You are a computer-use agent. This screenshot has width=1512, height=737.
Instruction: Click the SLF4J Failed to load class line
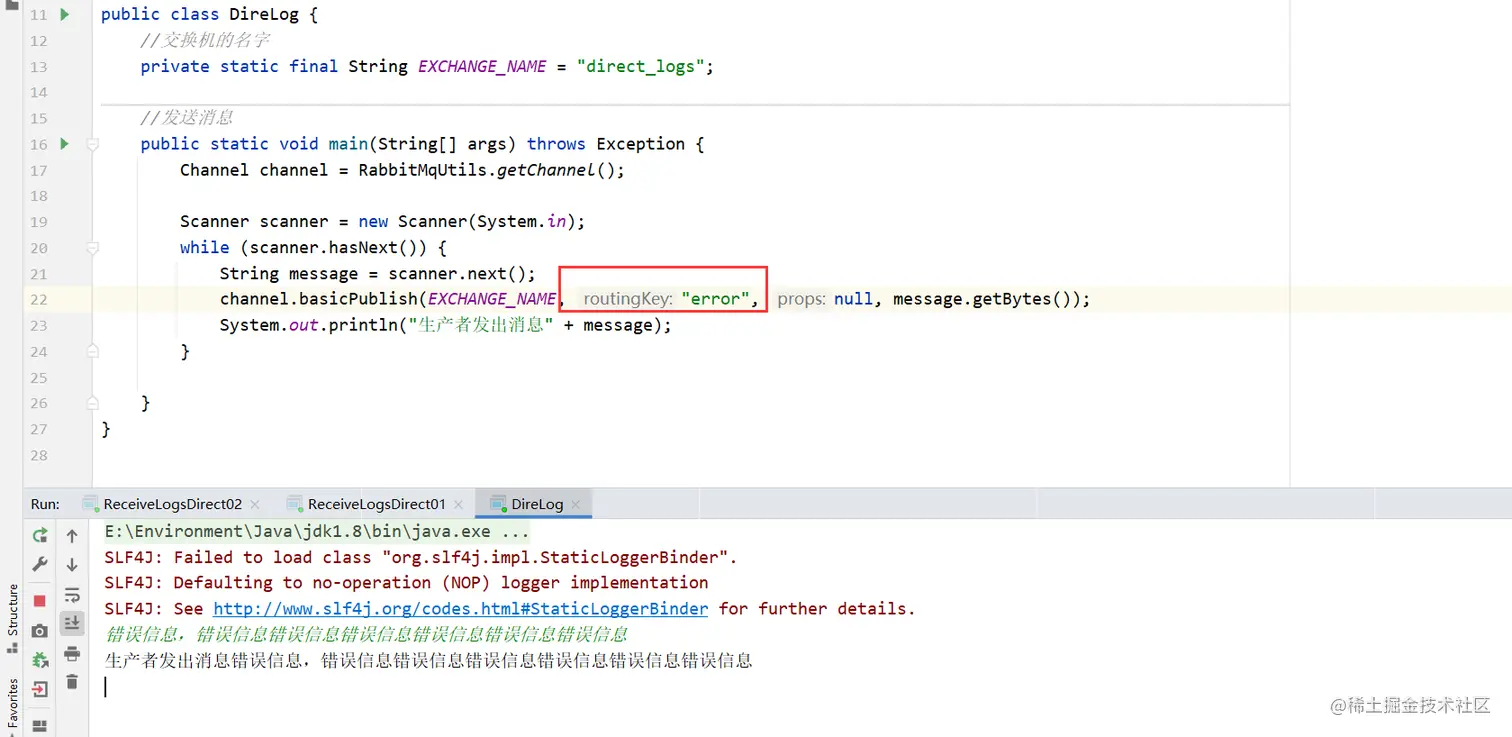click(421, 557)
